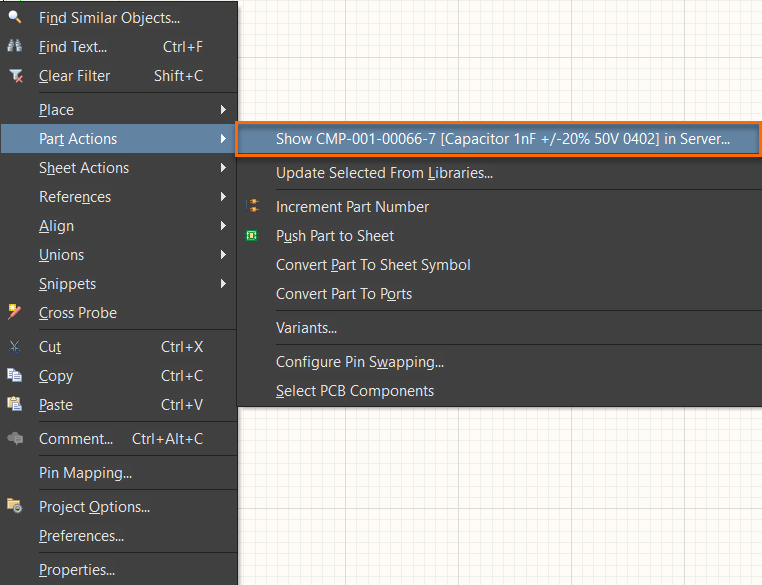The width and height of the screenshot is (762, 585).
Task: Click the Paste clipboard icon
Action: [15, 404]
